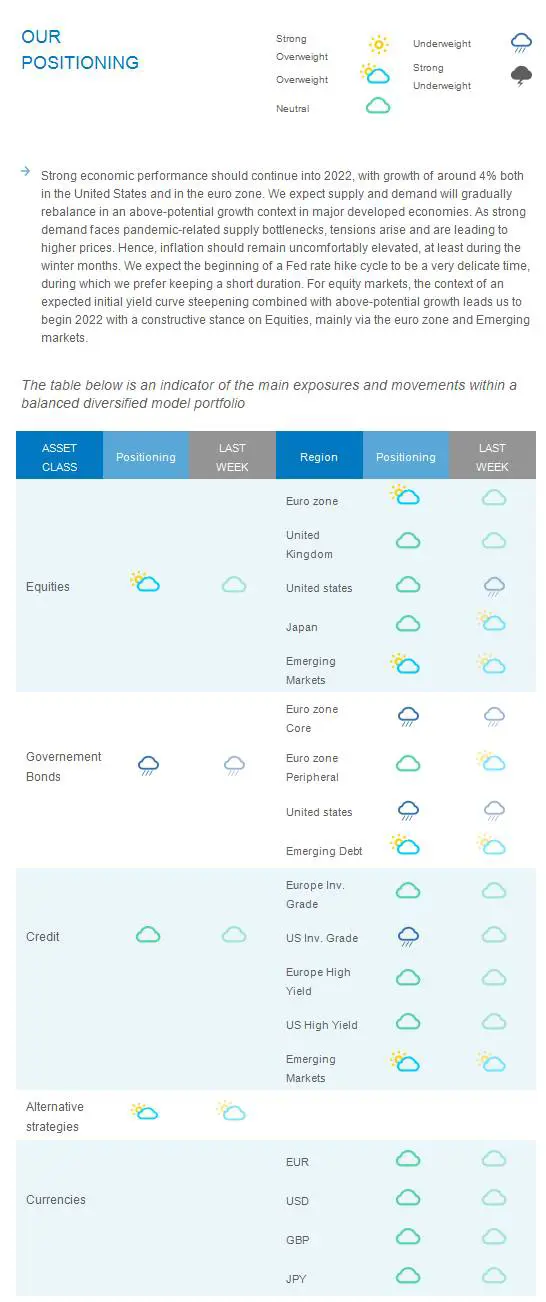Click US Inv. Grade underweight rain icon
Viewport: 546px width, 1302px height.
[x=408, y=937]
